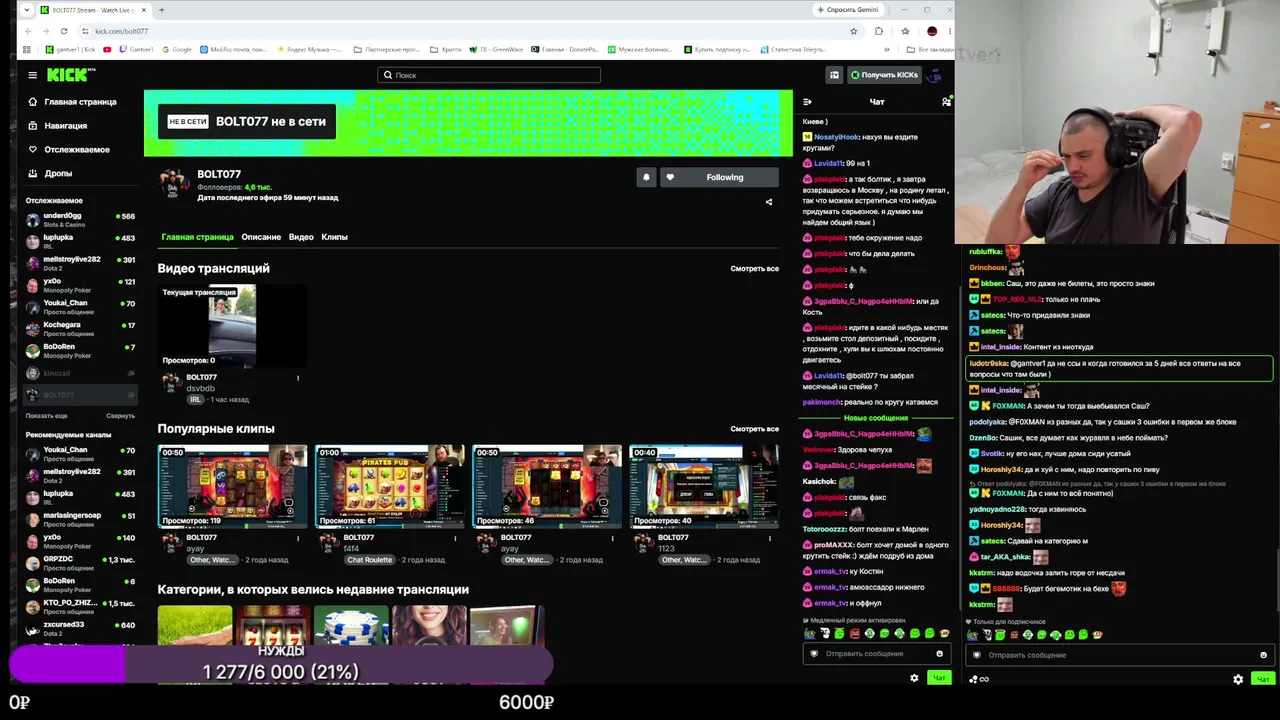Screen dimensions: 1280x720
Task: Click the right chat message input field
Action: click(x=1120, y=655)
